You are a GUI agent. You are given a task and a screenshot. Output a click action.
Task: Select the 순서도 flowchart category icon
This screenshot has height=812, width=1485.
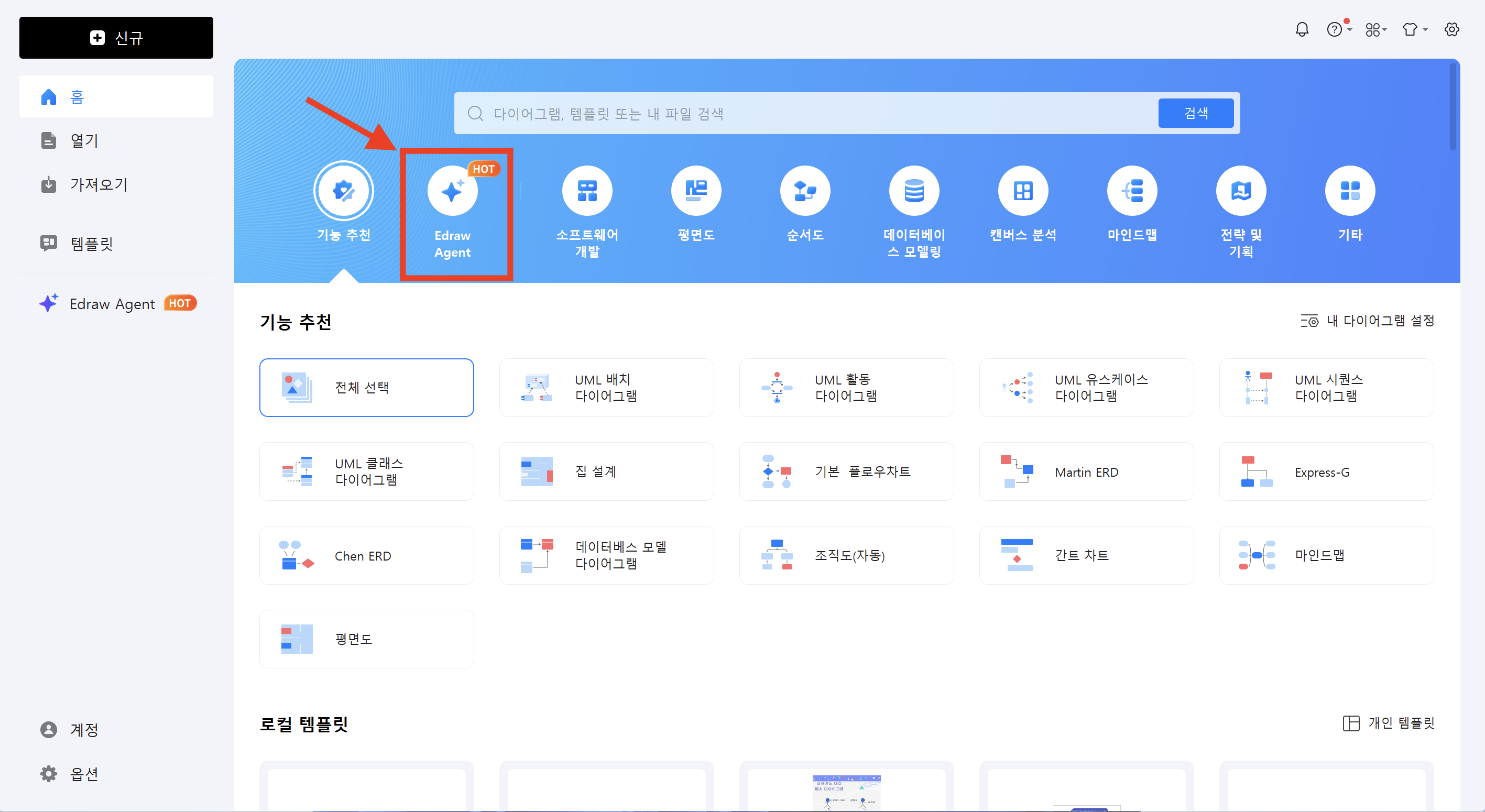(805, 191)
